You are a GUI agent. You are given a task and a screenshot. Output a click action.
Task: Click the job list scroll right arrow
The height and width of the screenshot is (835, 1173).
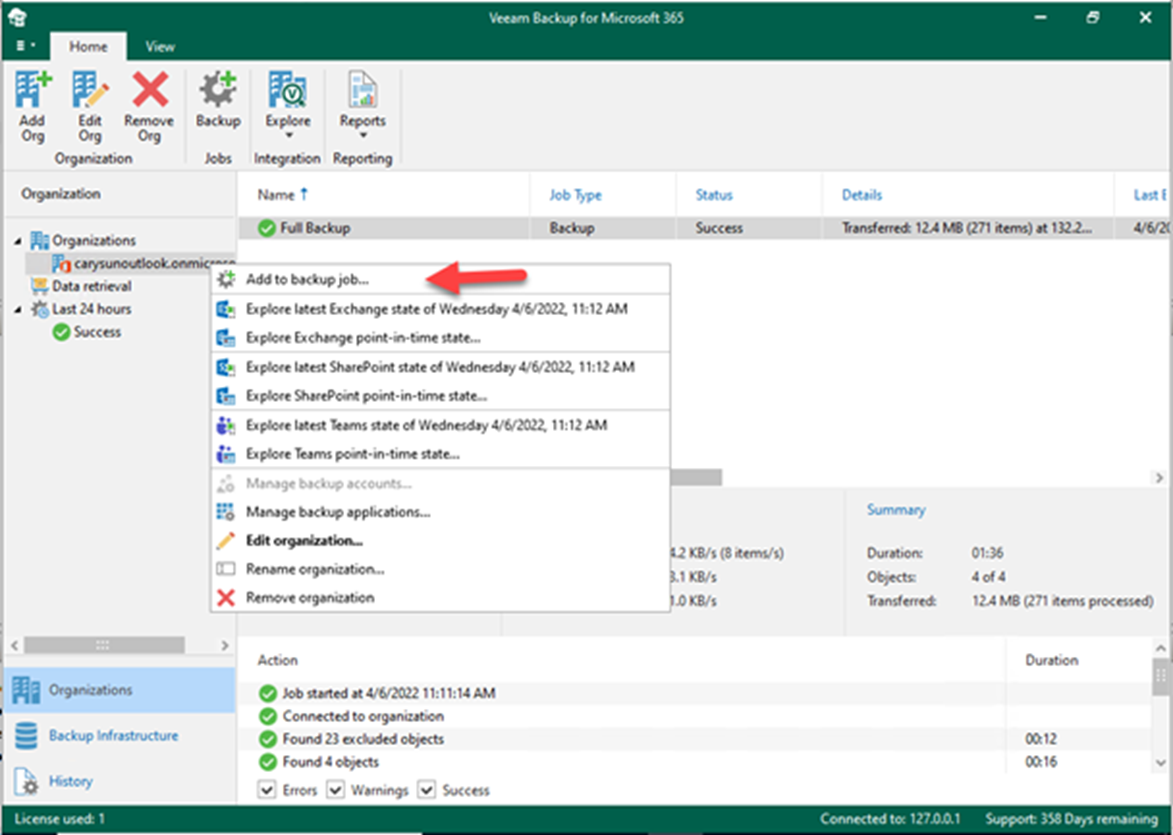click(x=1159, y=477)
